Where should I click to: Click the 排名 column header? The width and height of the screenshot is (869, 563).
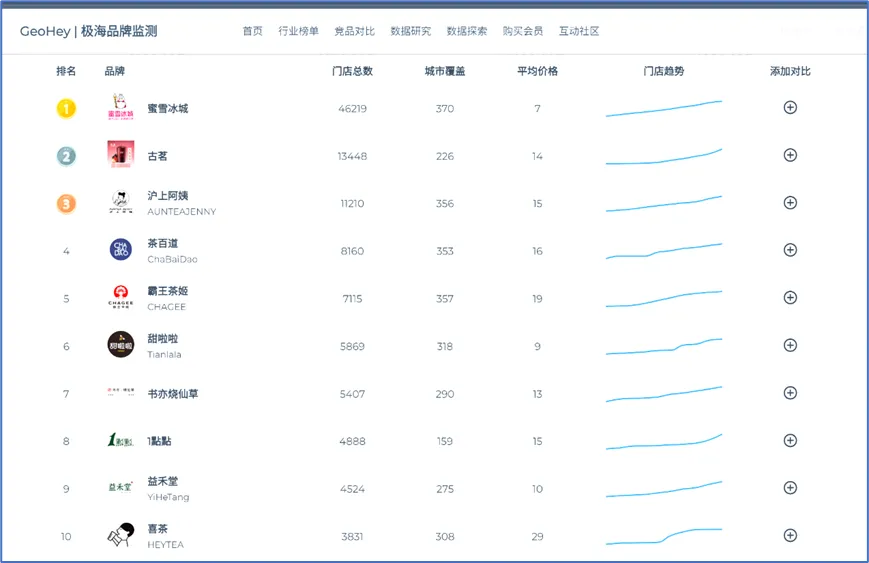click(66, 71)
